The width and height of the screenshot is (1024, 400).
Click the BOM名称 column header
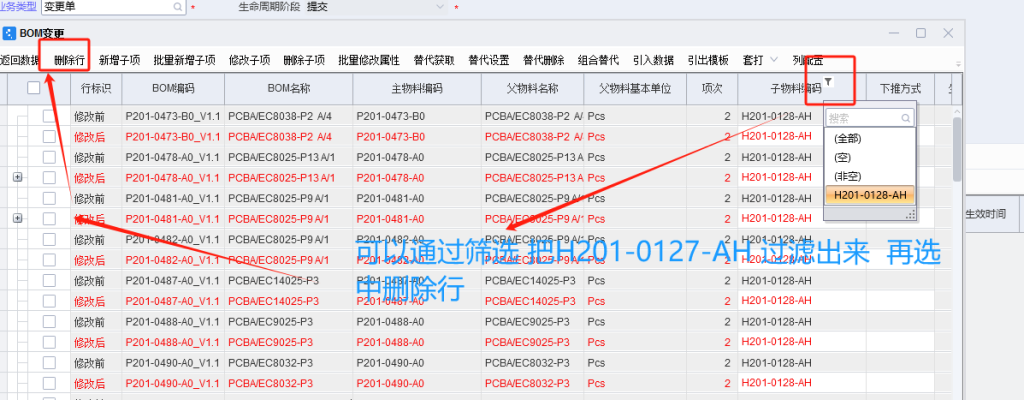coord(289,88)
